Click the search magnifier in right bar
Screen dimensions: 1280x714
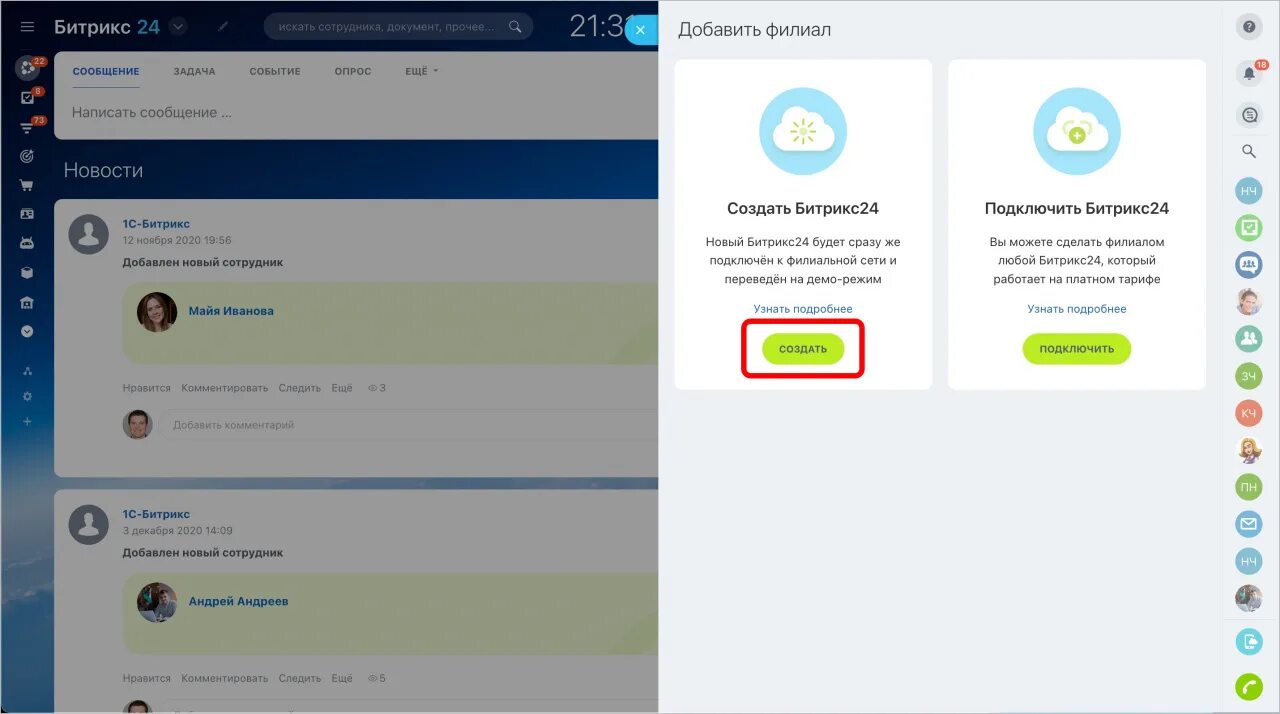tap(1249, 152)
